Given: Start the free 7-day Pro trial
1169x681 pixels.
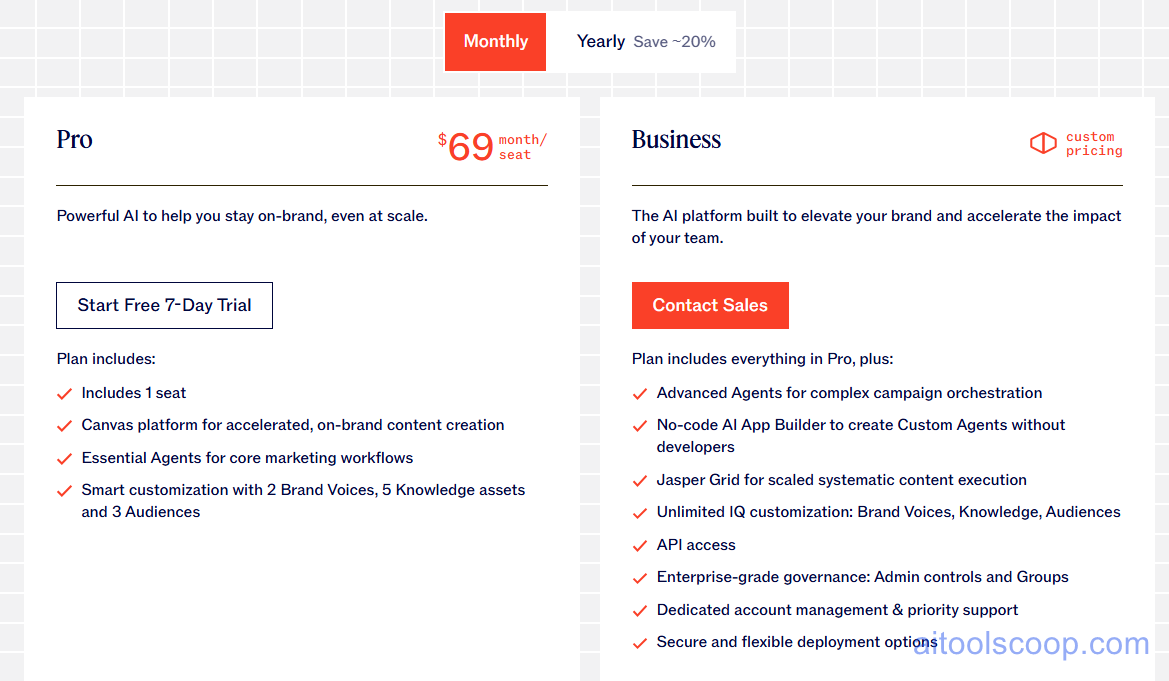Looking at the screenshot, I should (x=164, y=305).
